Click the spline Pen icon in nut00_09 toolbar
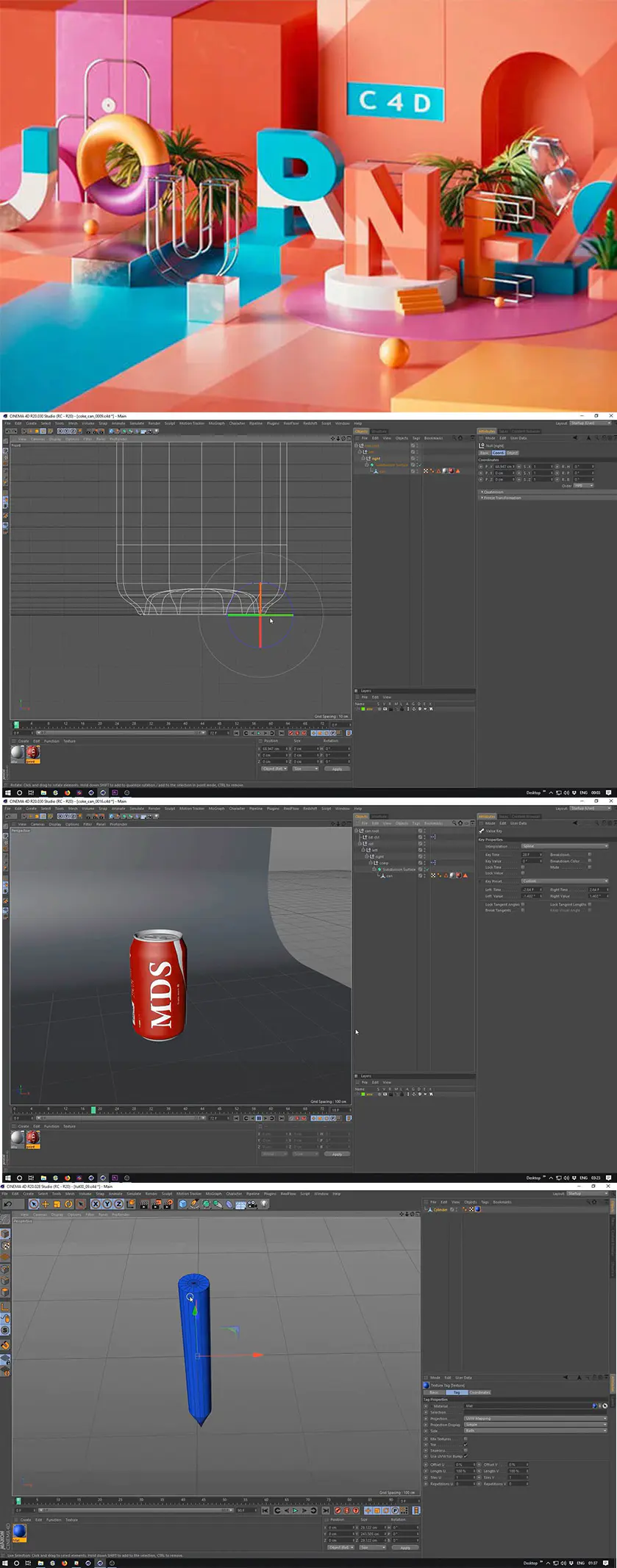617x1568 pixels. click(x=195, y=1204)
